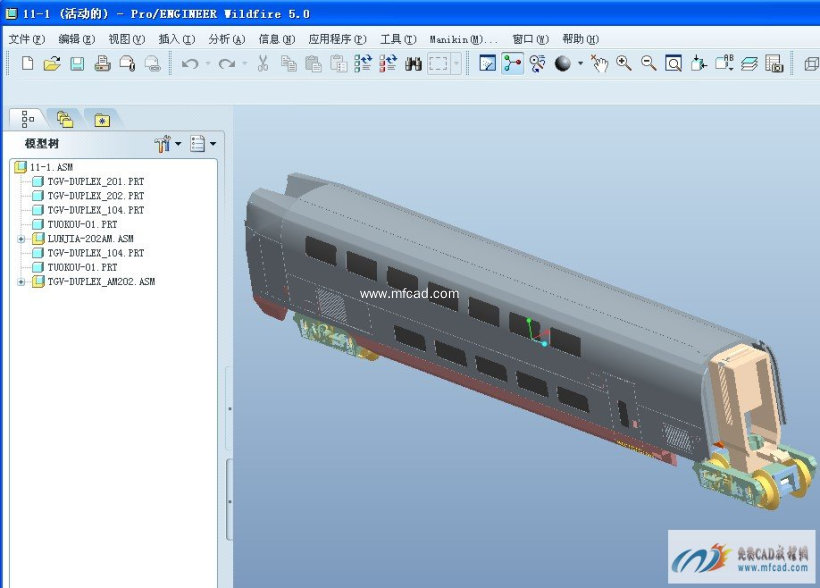Open the 分析(A) menu
The image size is (820, 588).
[x=226, y=39]
